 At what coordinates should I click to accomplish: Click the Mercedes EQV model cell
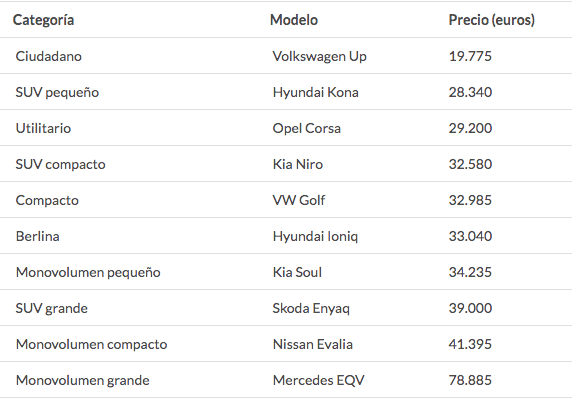coord(318,380)
